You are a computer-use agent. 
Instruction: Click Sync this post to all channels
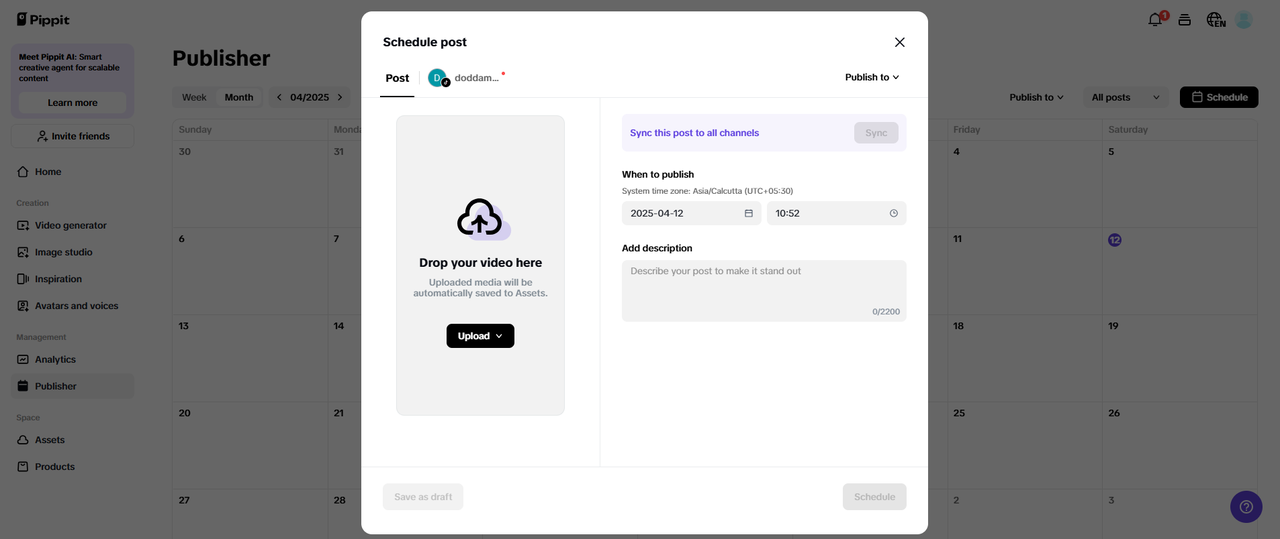pyautogui.click(x=694, y=133)
